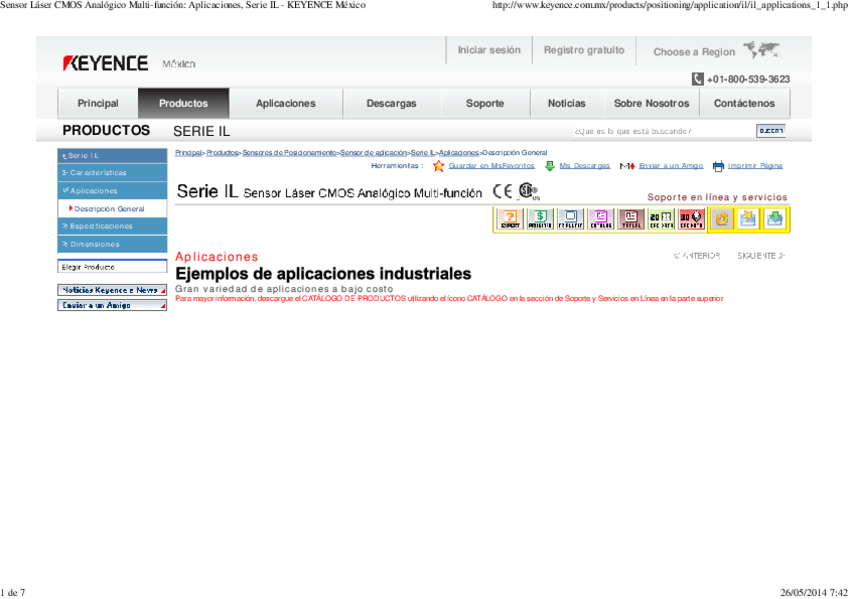Click Aplicaciones breadcrumb link

[x=459, y=152]
